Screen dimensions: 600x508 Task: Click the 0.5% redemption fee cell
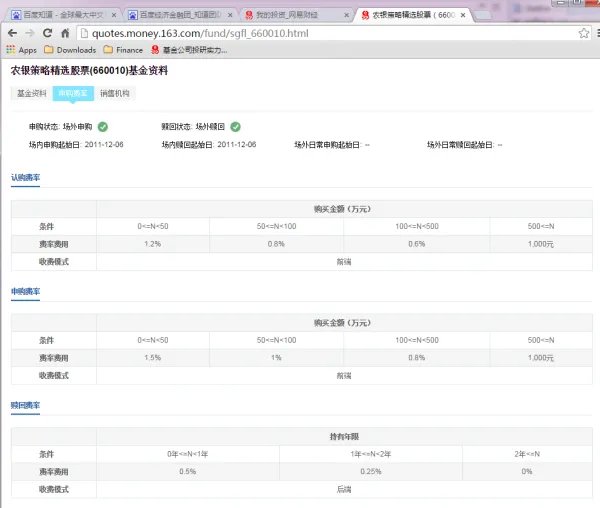tap(188, 472)
